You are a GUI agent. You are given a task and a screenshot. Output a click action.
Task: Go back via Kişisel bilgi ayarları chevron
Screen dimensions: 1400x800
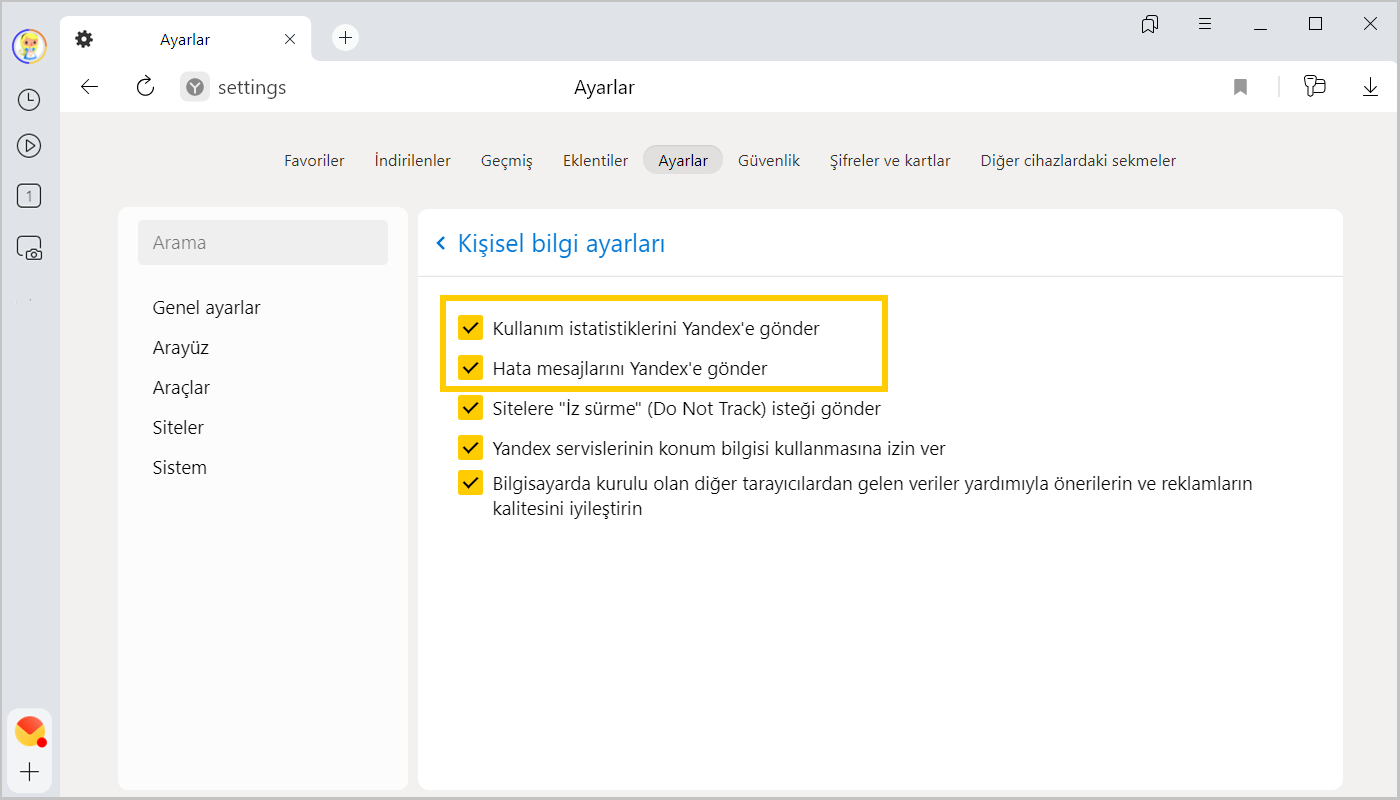441,243
